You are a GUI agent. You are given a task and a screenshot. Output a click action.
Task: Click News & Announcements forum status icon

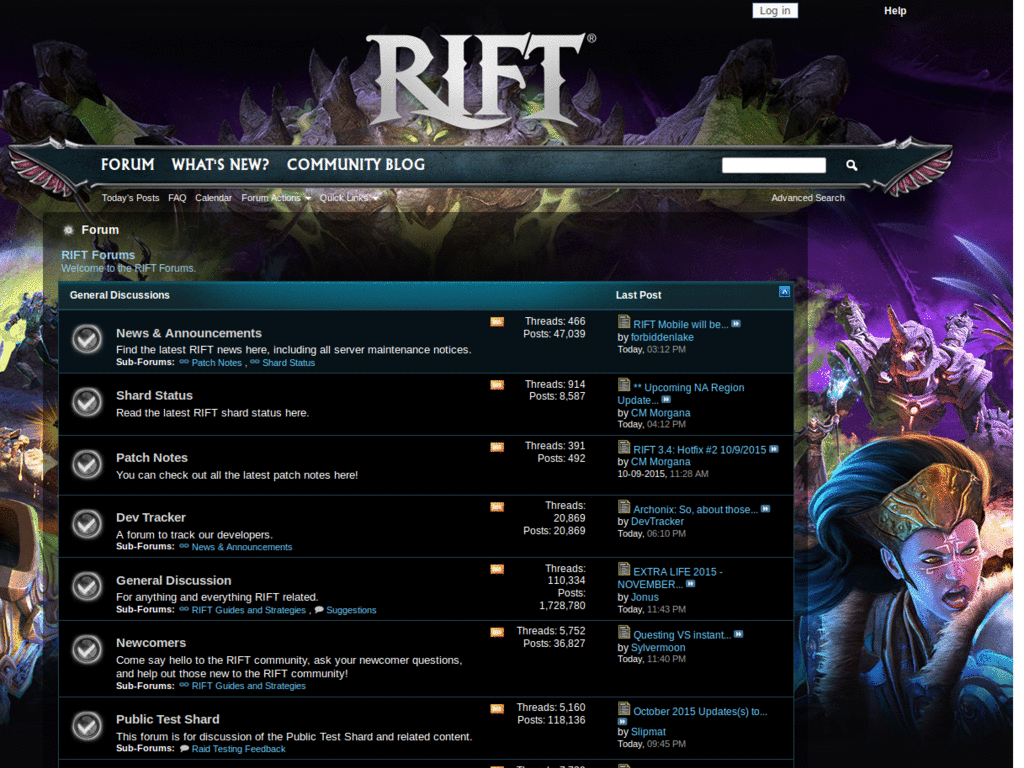coord(87,339)
